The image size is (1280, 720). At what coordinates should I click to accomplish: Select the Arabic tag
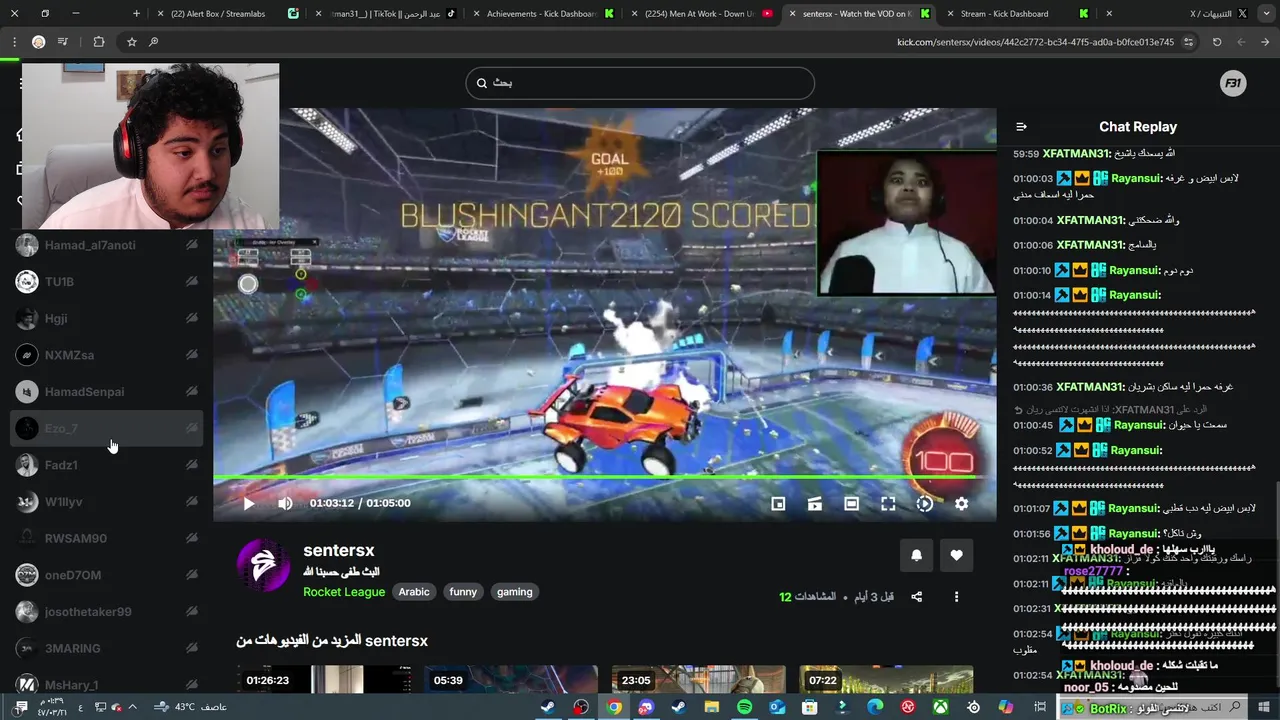[414, 592]
